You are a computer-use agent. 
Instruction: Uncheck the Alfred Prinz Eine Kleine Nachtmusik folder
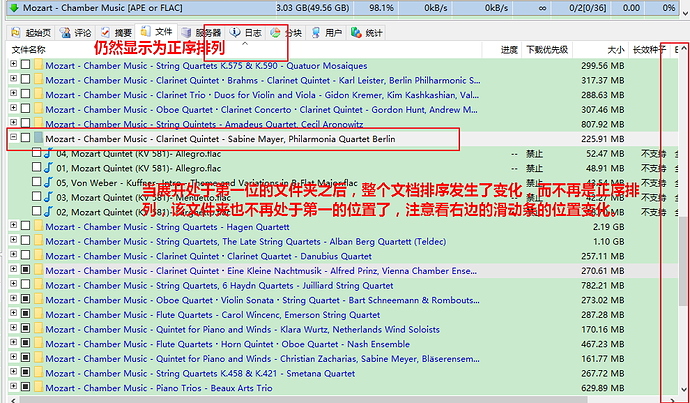click(x=26, y=270)
